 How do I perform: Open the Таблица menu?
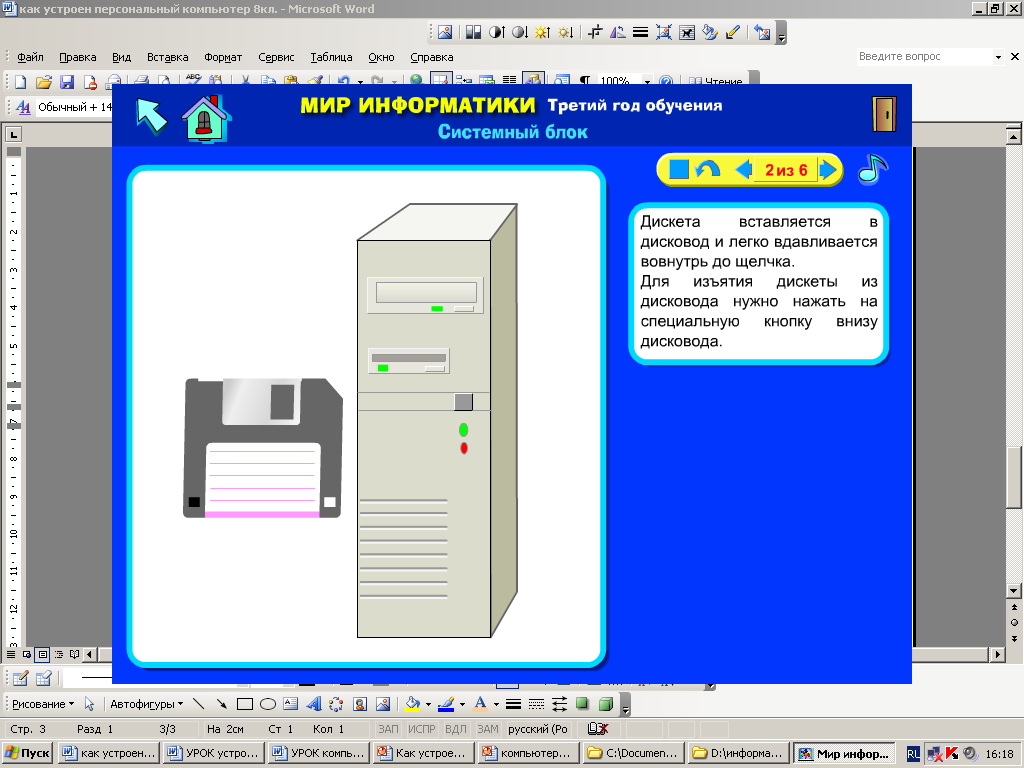click(x=331, y=57)
